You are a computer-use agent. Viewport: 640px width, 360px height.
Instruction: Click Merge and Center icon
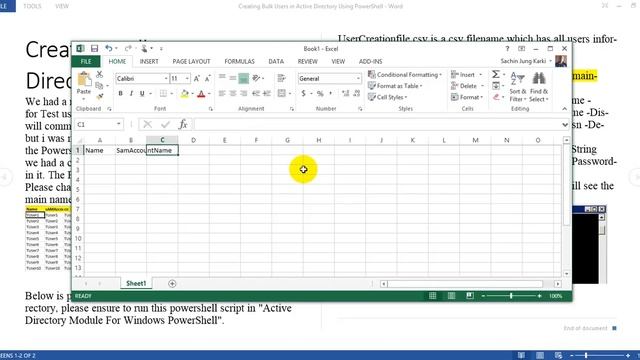[282, 93]
